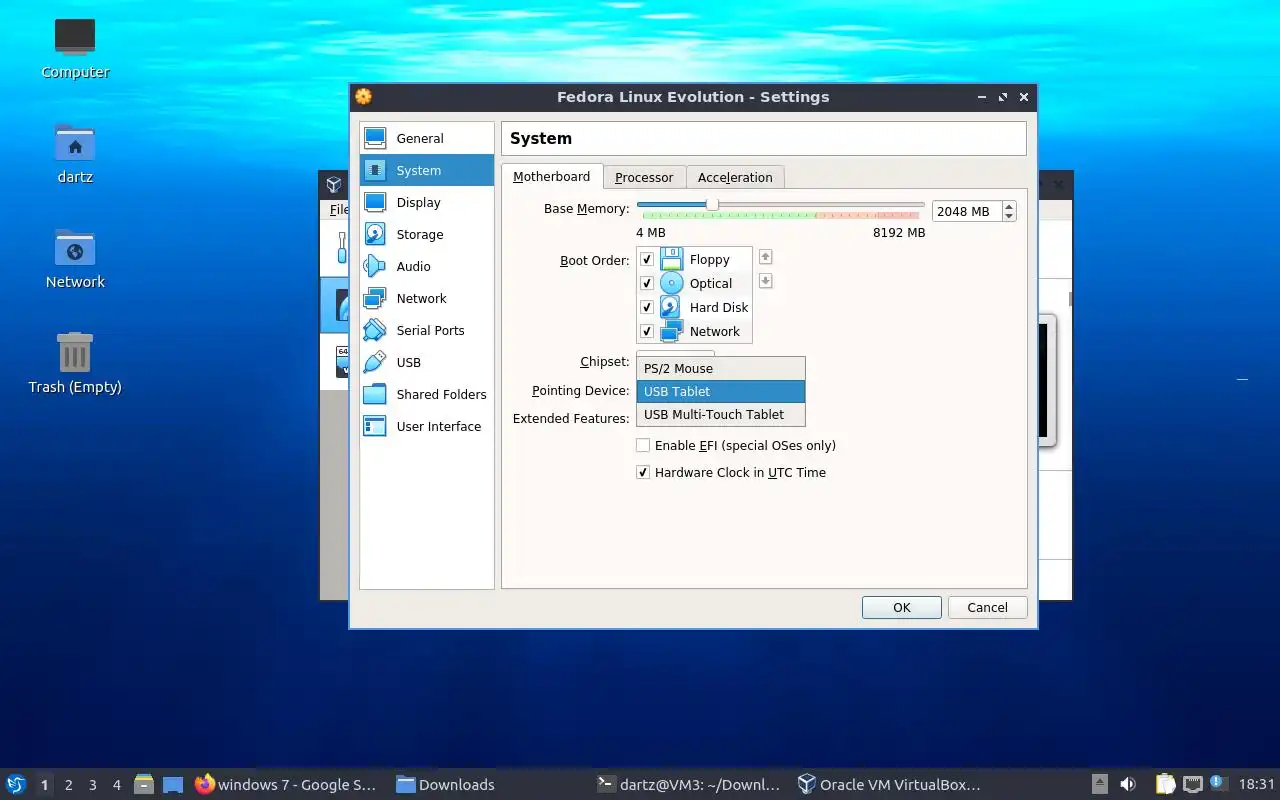Open the Network settings category
1280x800 pixels.
[427, 298]
